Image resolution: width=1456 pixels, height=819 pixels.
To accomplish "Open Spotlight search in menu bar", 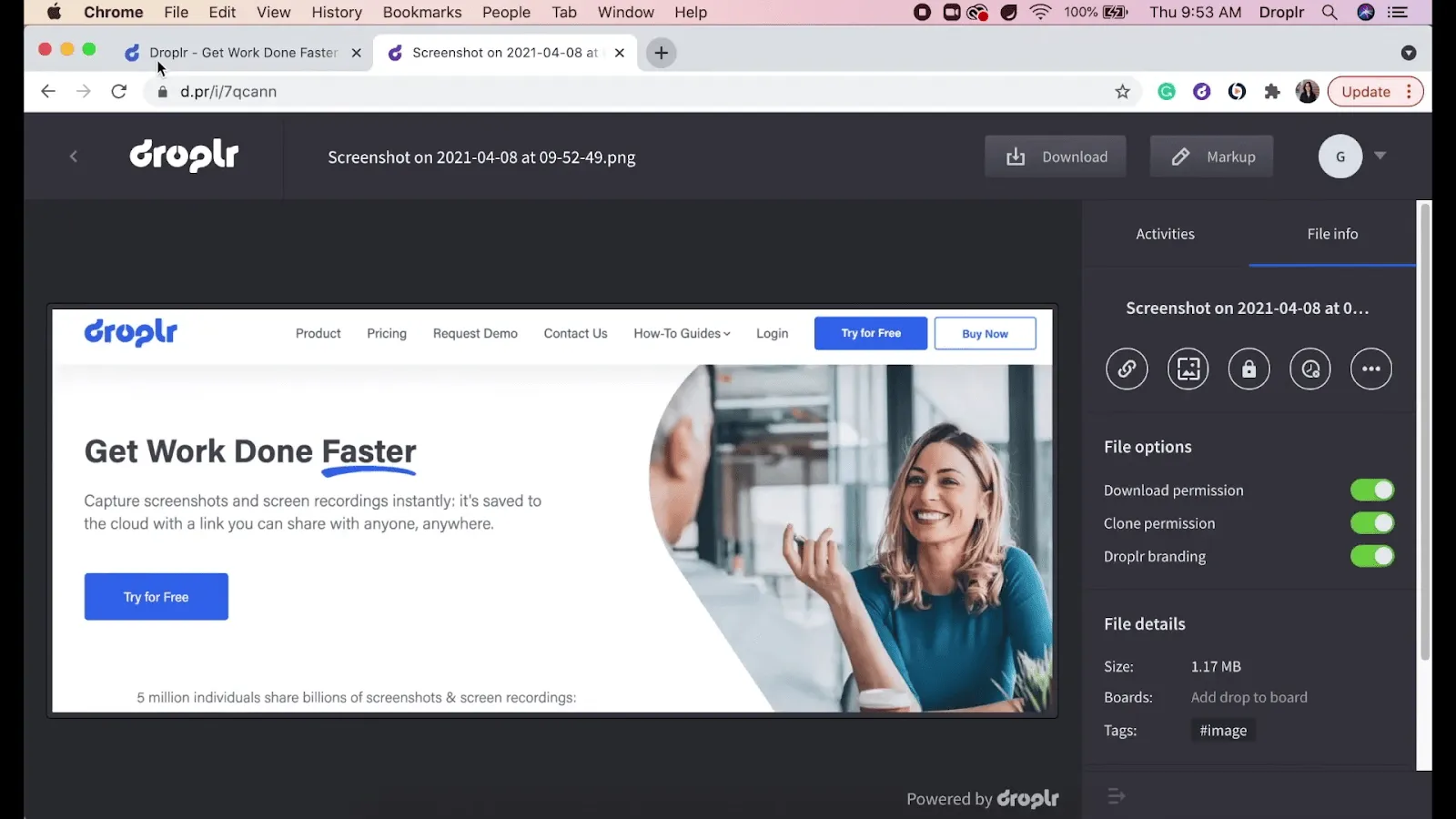I will pos(1330,12).
